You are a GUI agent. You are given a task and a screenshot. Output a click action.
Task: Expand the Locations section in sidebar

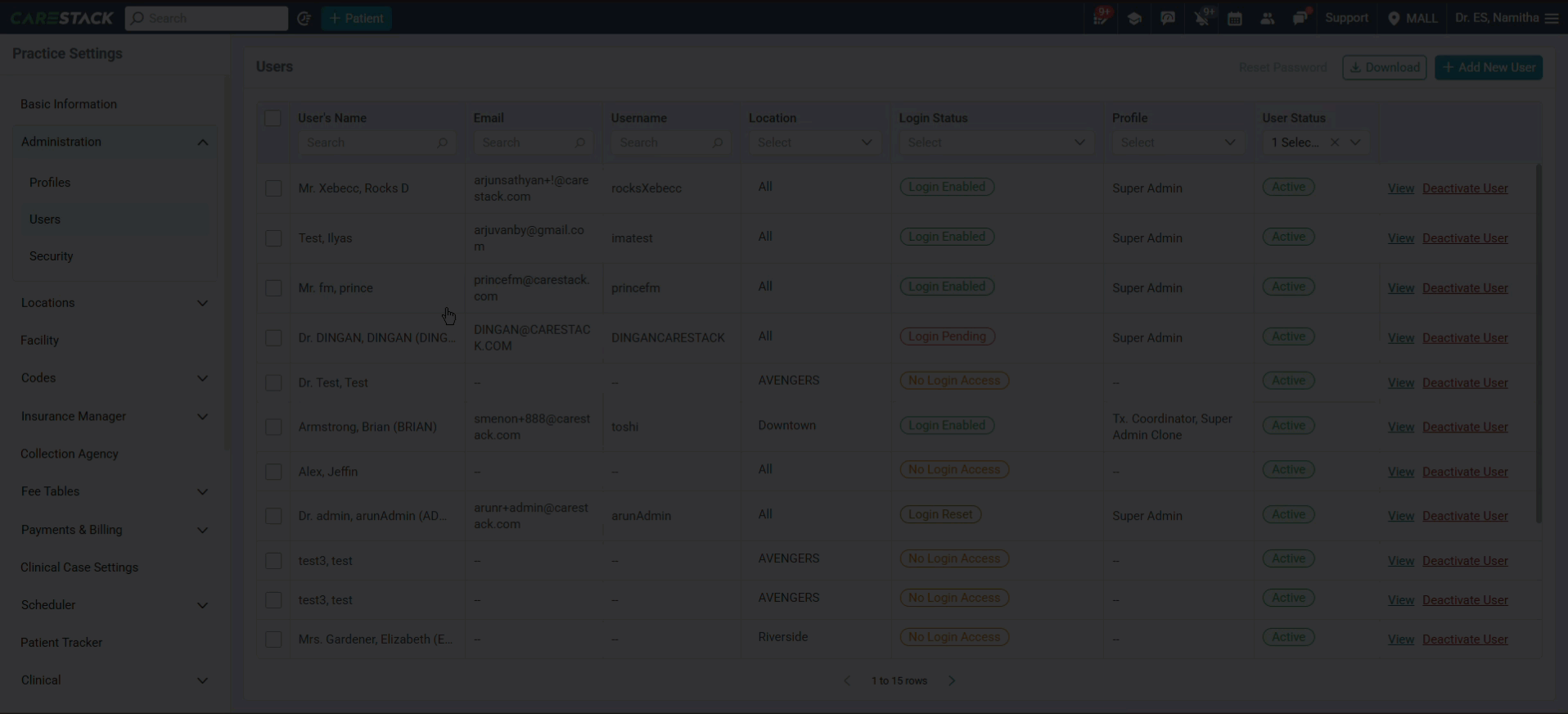[x=115, y=303]
